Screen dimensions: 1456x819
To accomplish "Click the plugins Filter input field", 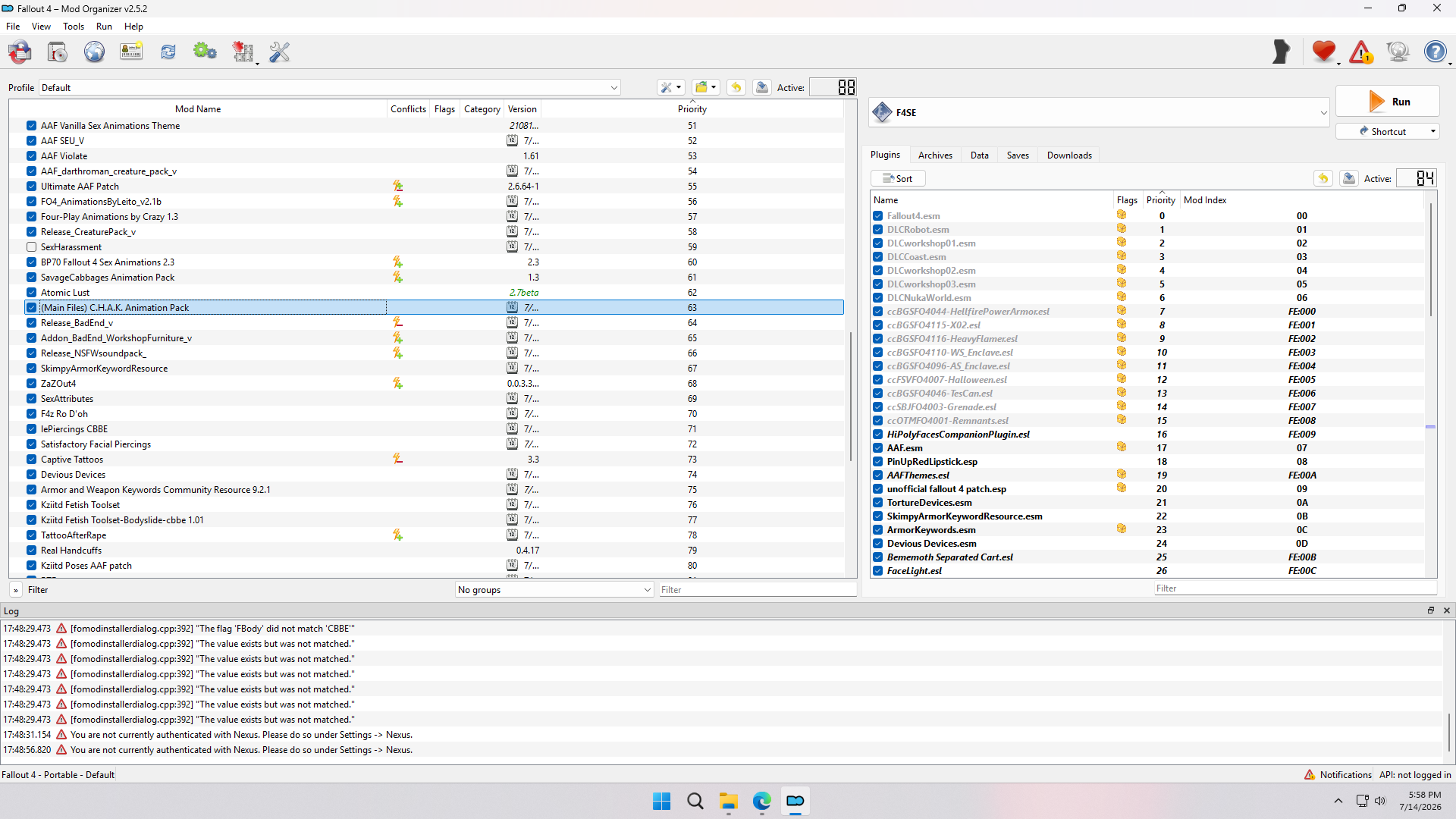I will pos(1295,588).
